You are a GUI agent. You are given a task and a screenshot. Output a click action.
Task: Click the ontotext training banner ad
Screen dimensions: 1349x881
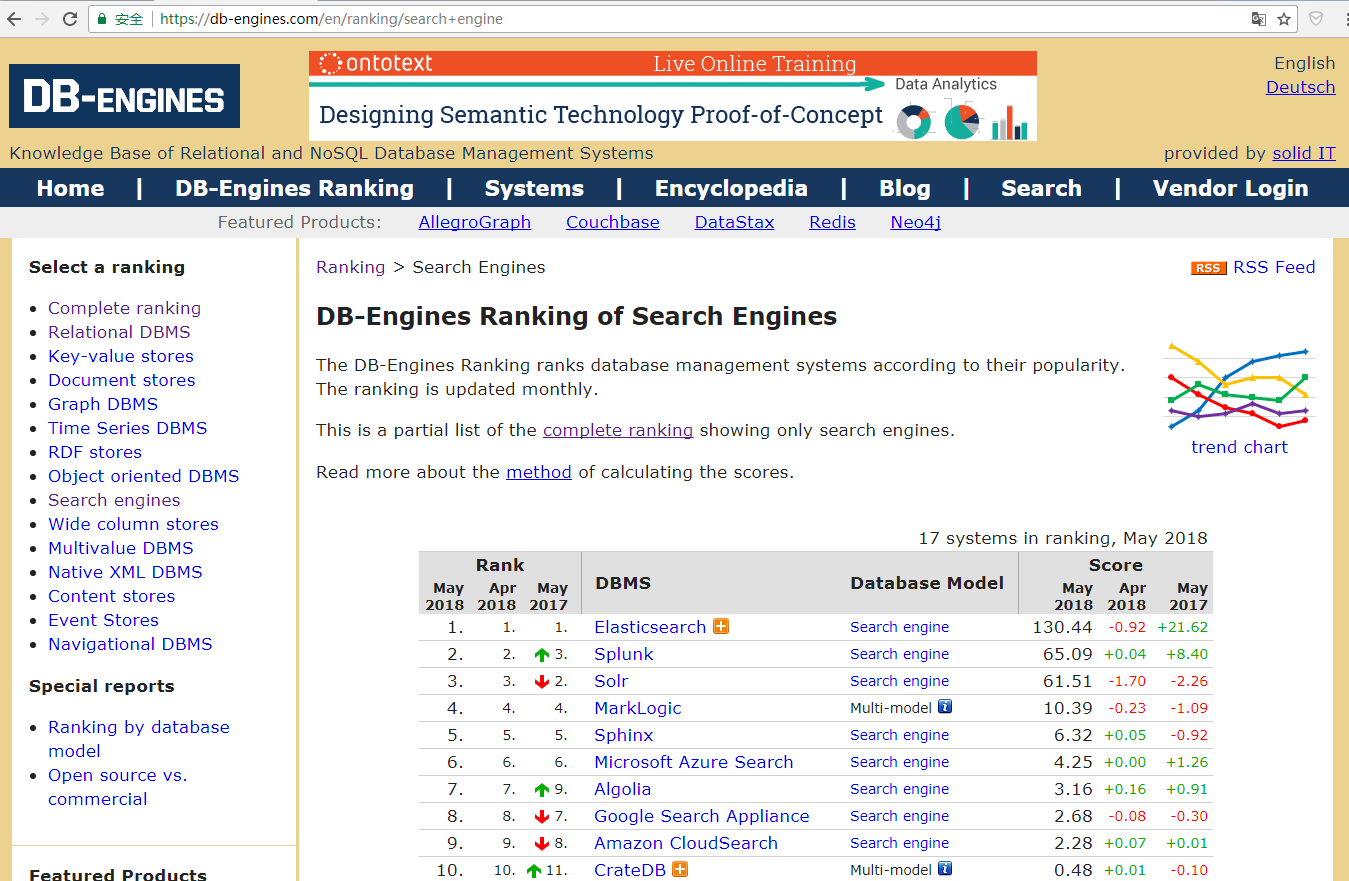673,96
